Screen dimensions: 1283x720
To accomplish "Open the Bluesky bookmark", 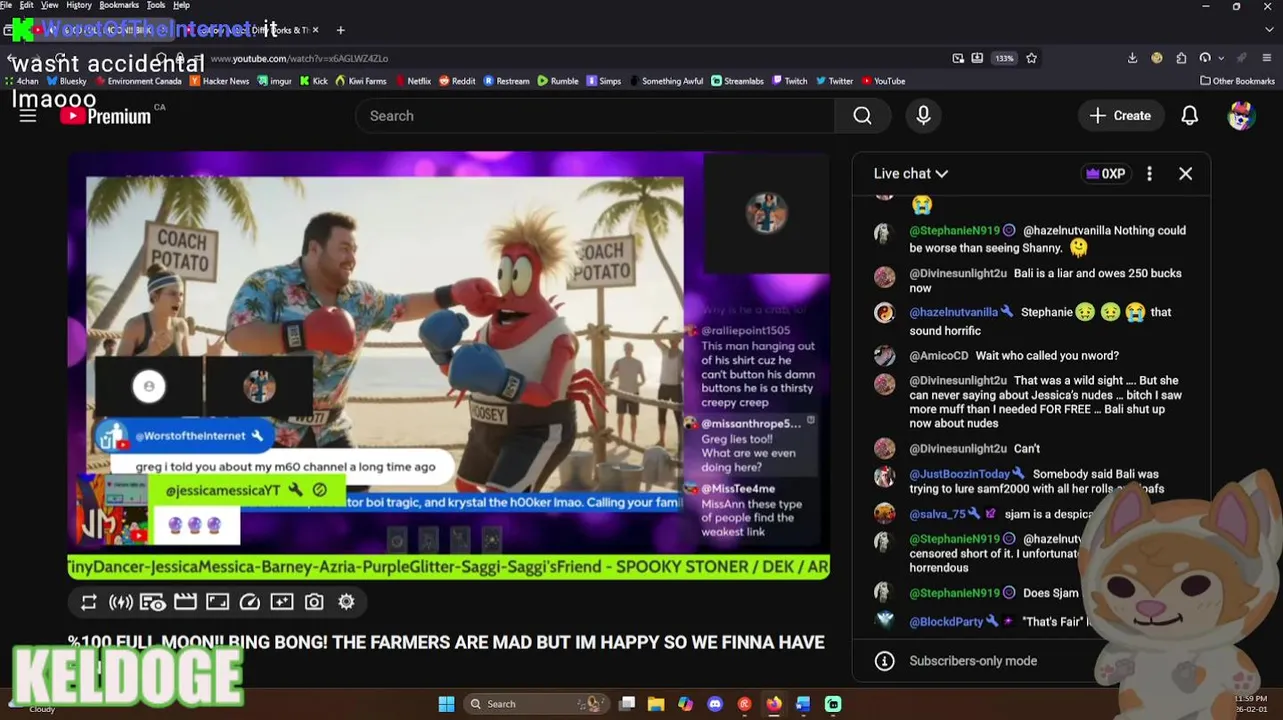I will tap(67, 81).
